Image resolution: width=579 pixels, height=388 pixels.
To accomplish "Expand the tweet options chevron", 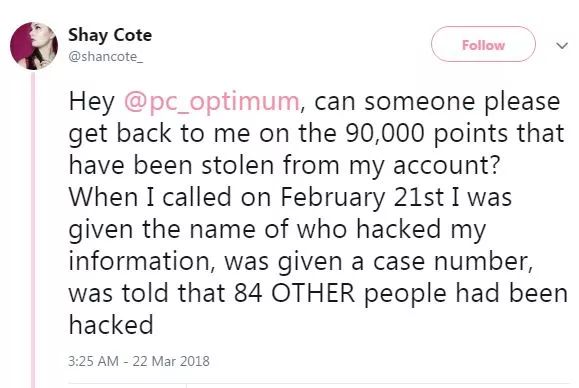I will click(562, 46).
